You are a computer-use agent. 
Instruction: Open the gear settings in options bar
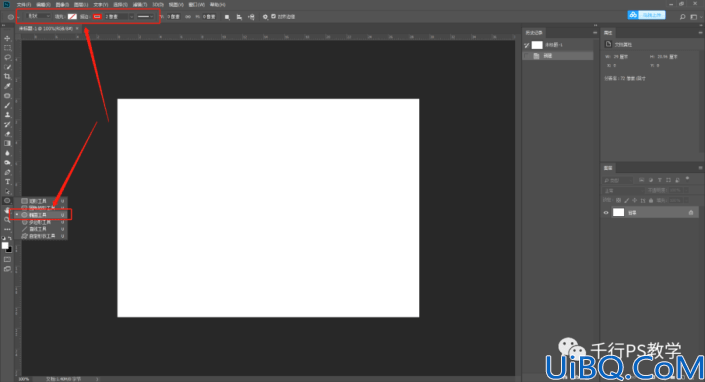tap(265, 17)
